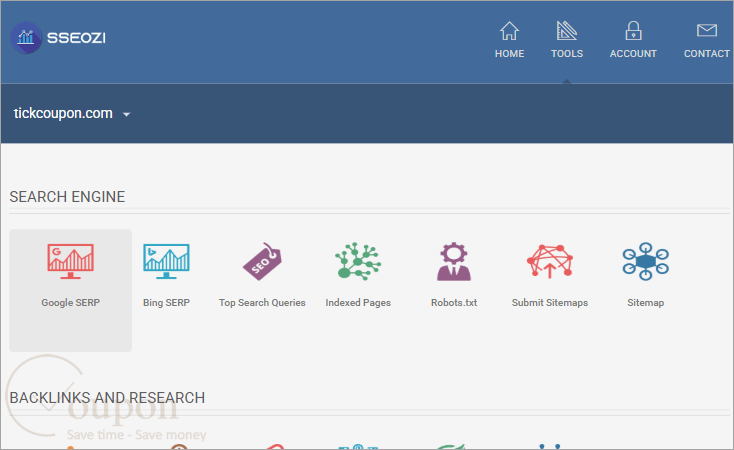Select the tickcoupon.com domain name
Viewport: 734px width, 450px height.
(x=63, y=113)
